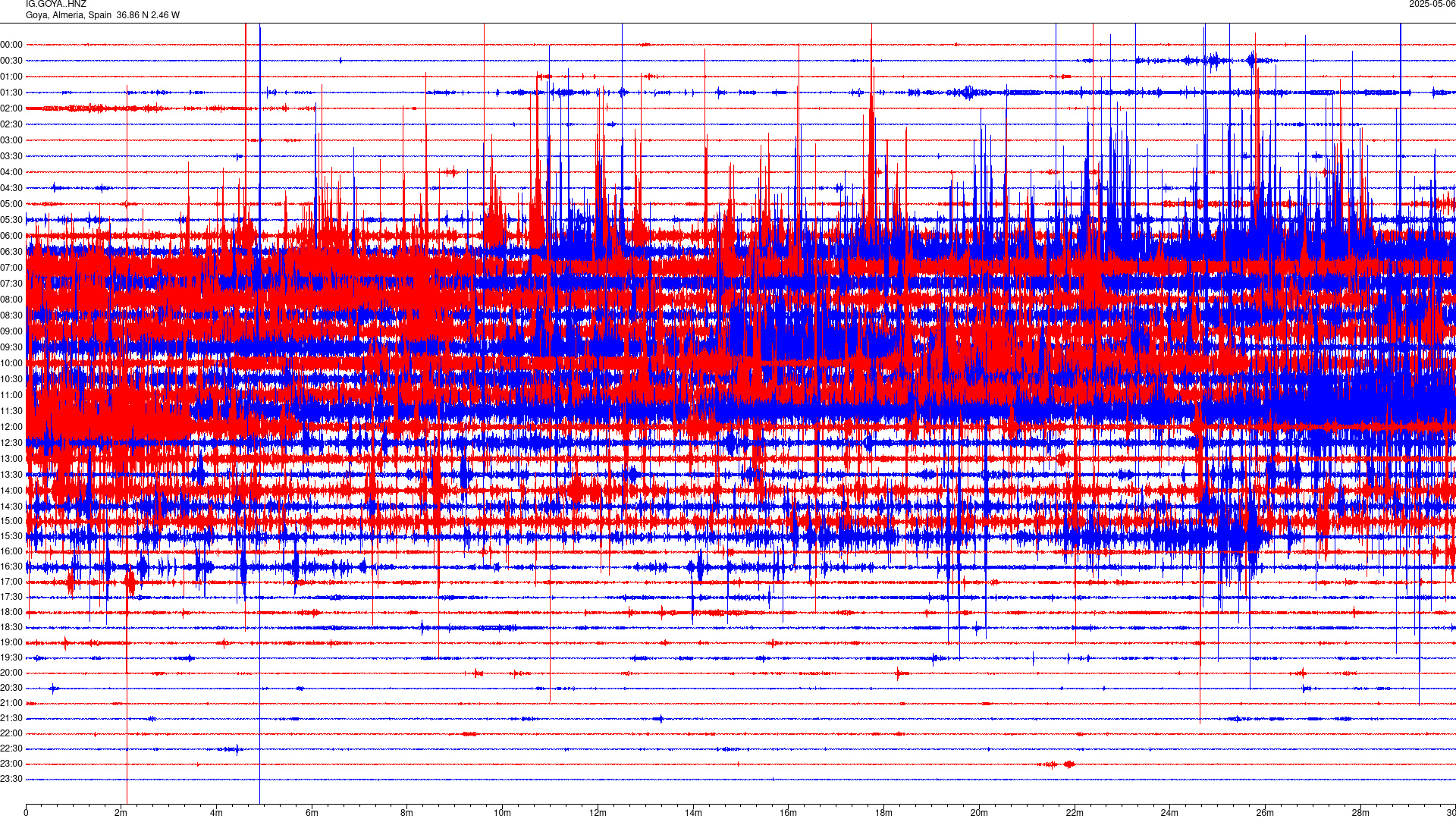Click the 08:00 time row label
1456x819 pixels.
click(11, 300)
